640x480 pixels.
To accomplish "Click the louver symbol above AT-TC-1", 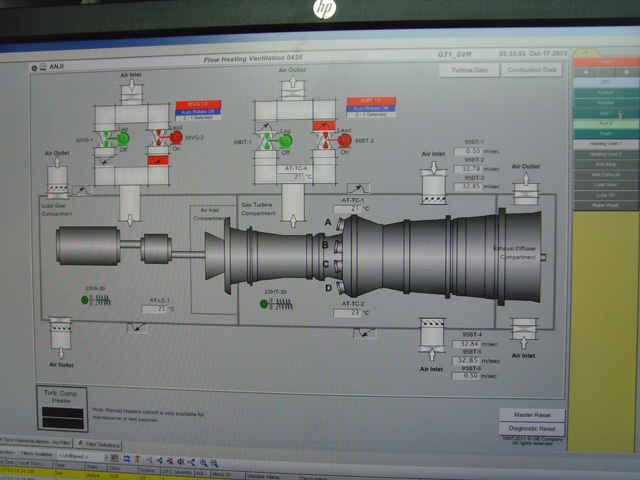I will (358, 188).
